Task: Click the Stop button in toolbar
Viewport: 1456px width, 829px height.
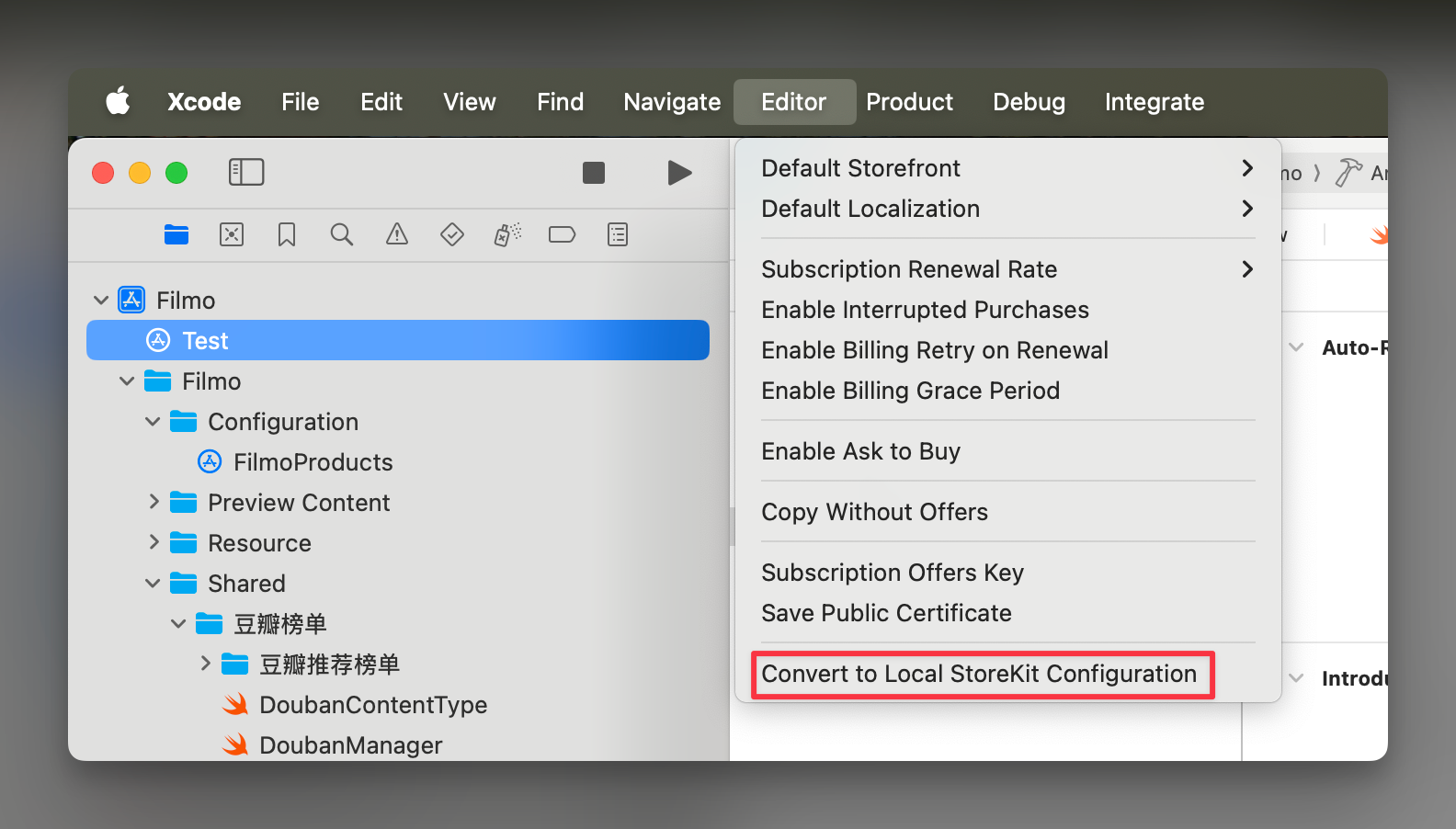Action: [x=594, y=173]
